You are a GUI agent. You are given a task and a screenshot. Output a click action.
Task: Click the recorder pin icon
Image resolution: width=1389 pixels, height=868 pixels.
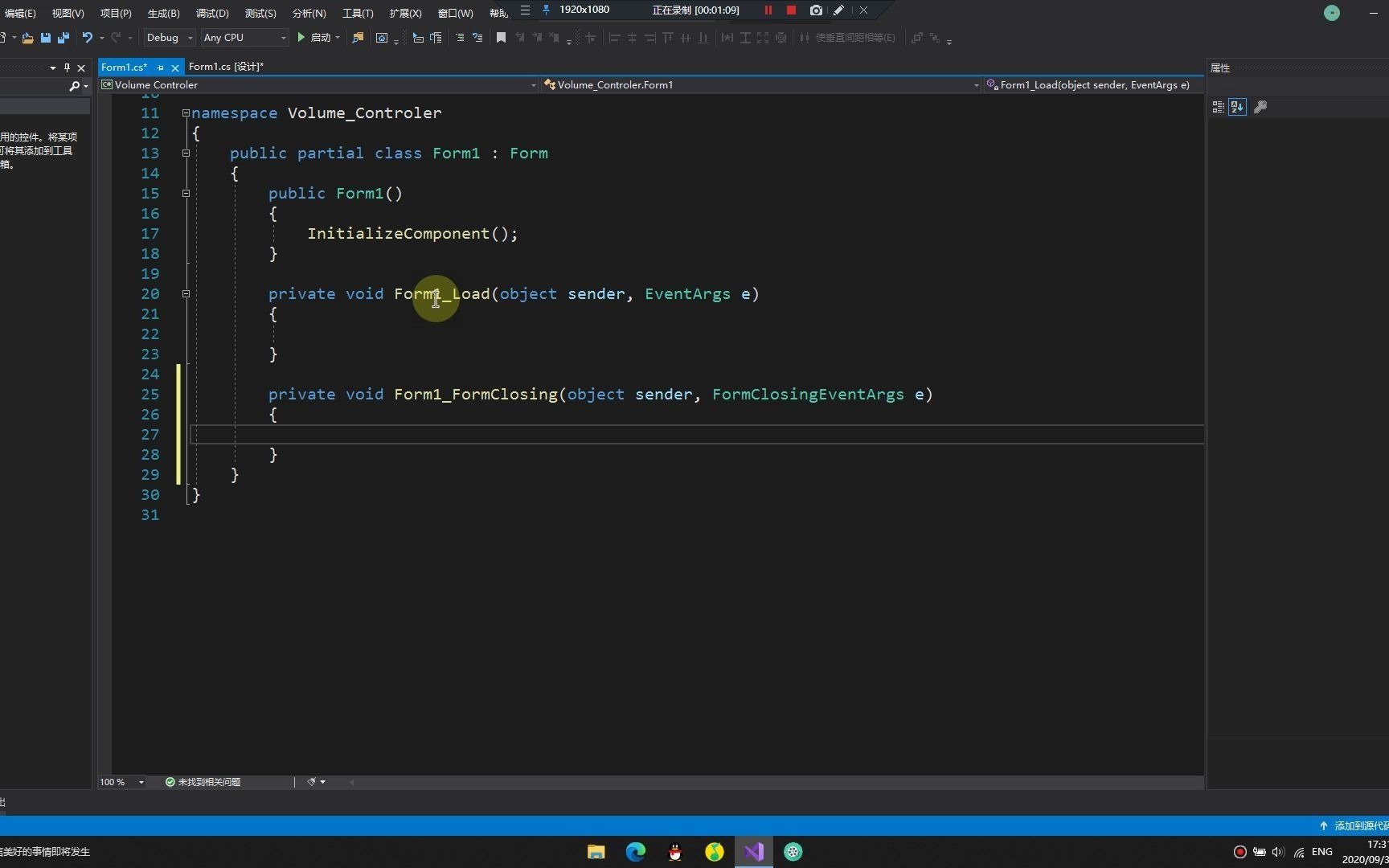coord(547,10)
